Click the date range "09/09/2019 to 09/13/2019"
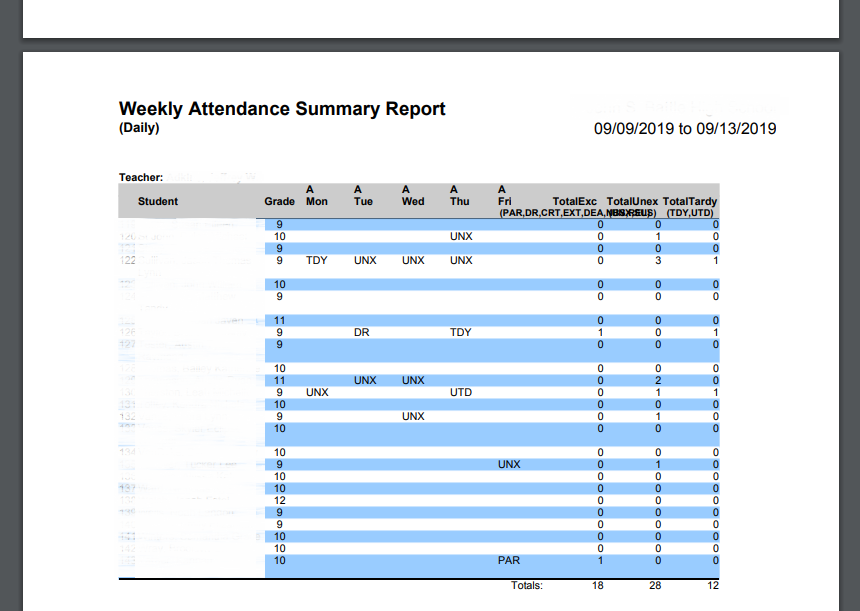The image size is (860, 611). coord(685,129)
